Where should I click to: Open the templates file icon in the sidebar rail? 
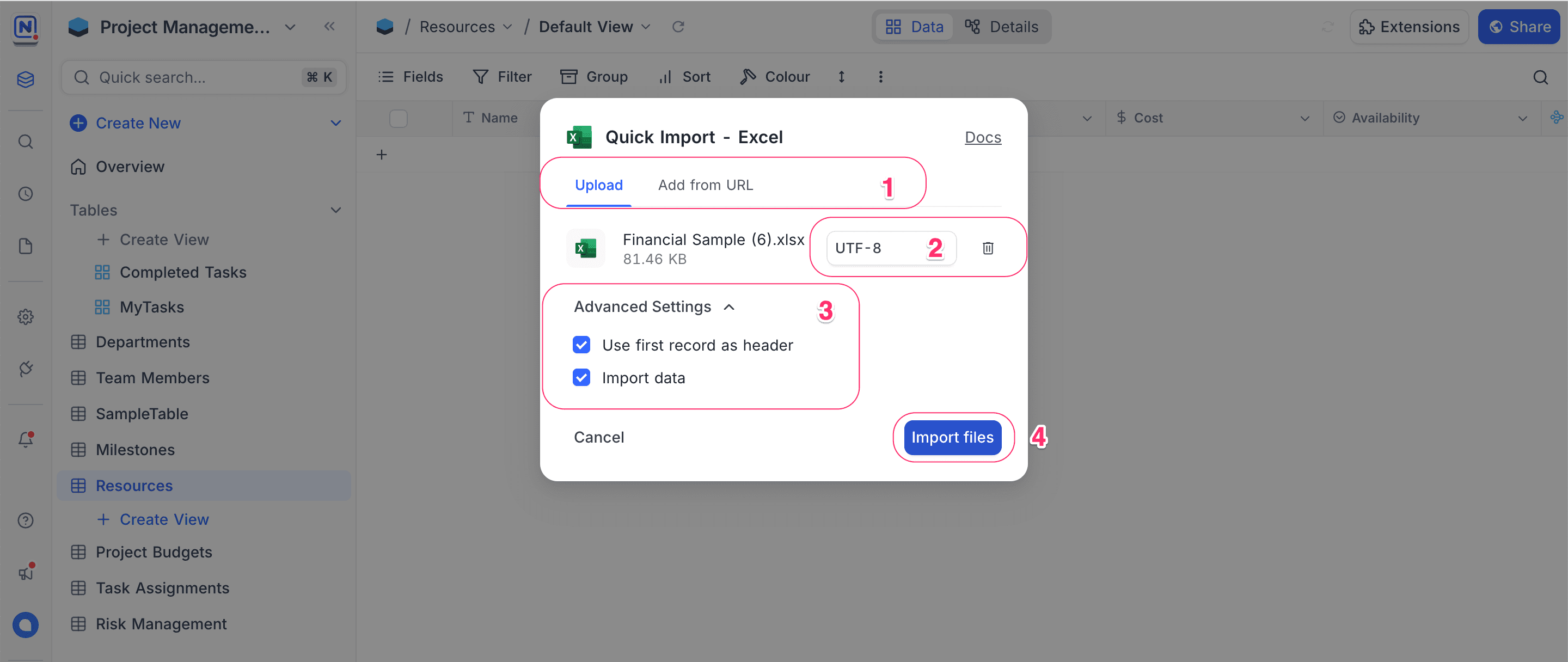[26, 246]
